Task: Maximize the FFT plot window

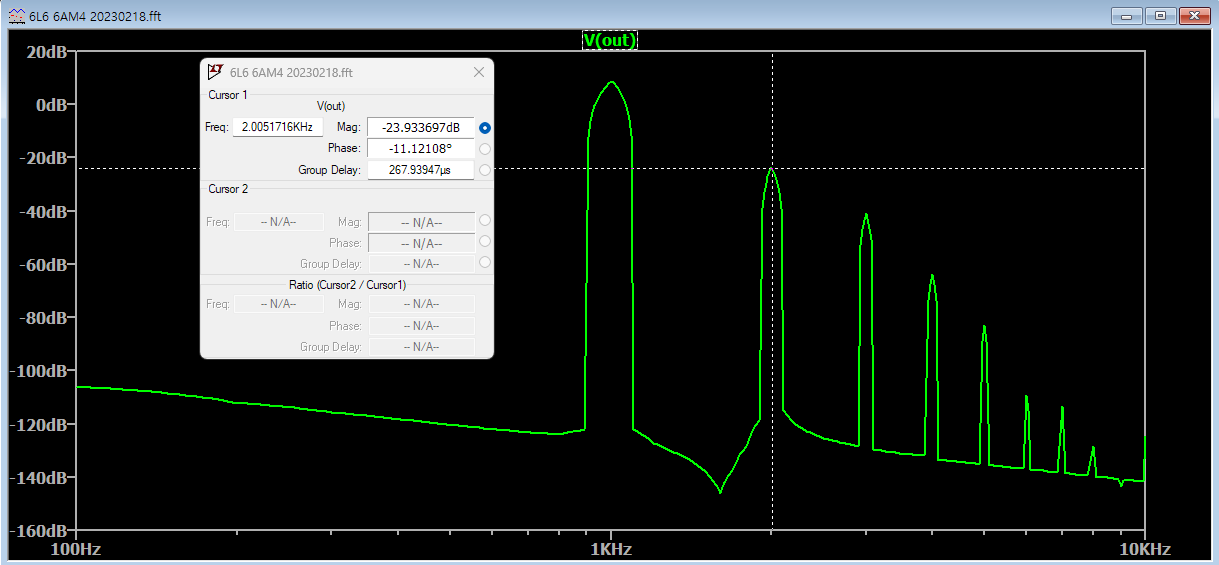Action: coord(1160,15)
